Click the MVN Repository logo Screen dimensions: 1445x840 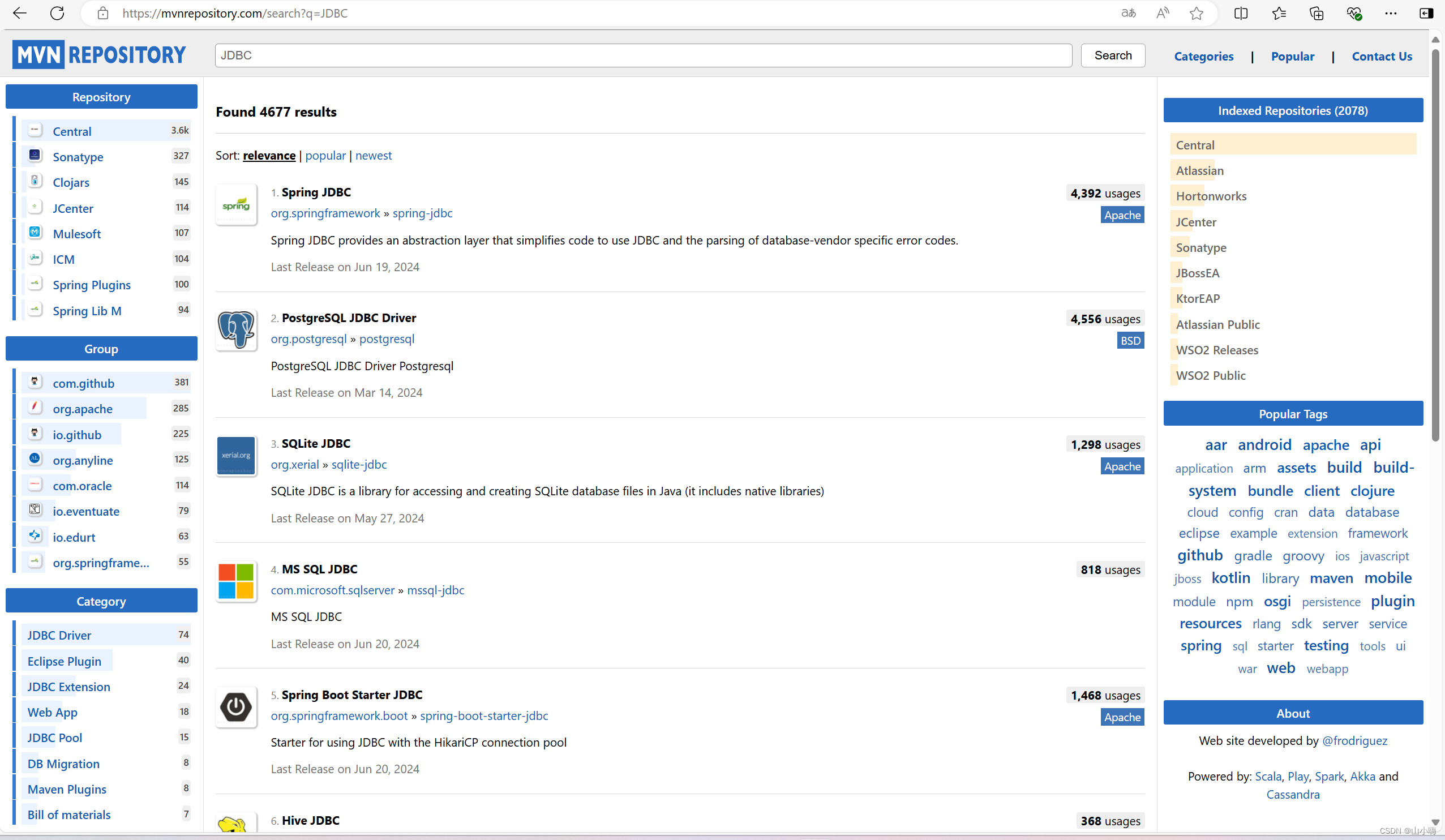pos(99,55)
